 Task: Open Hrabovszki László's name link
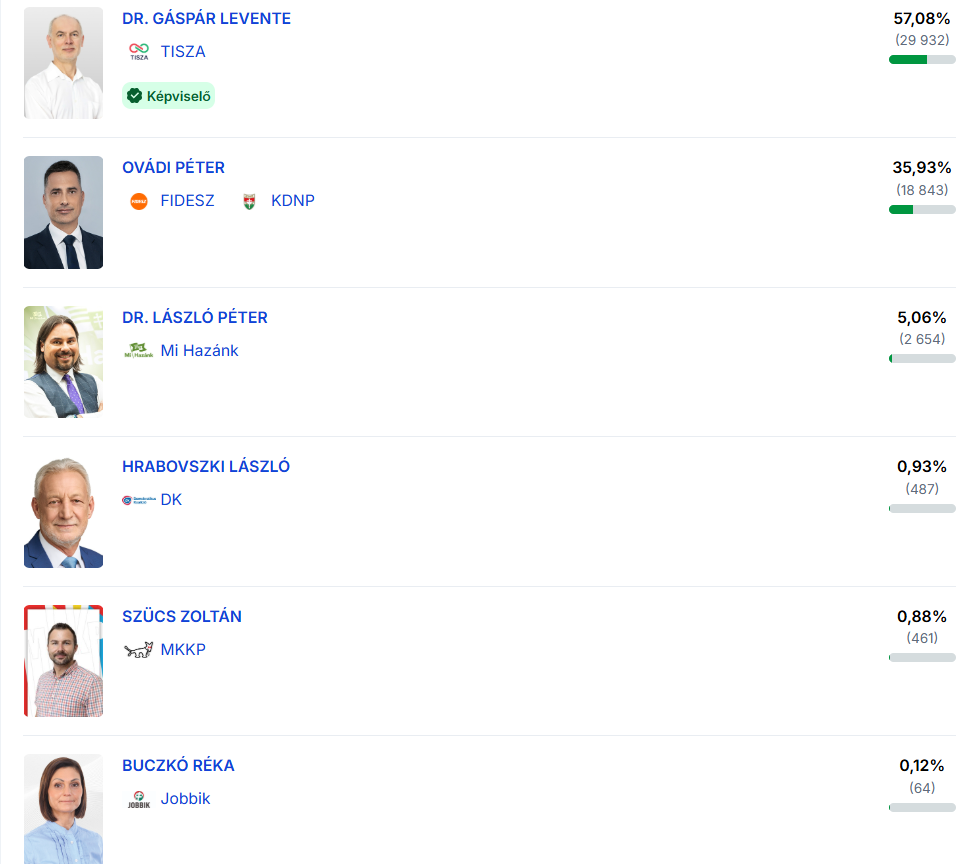pos(206,467)
